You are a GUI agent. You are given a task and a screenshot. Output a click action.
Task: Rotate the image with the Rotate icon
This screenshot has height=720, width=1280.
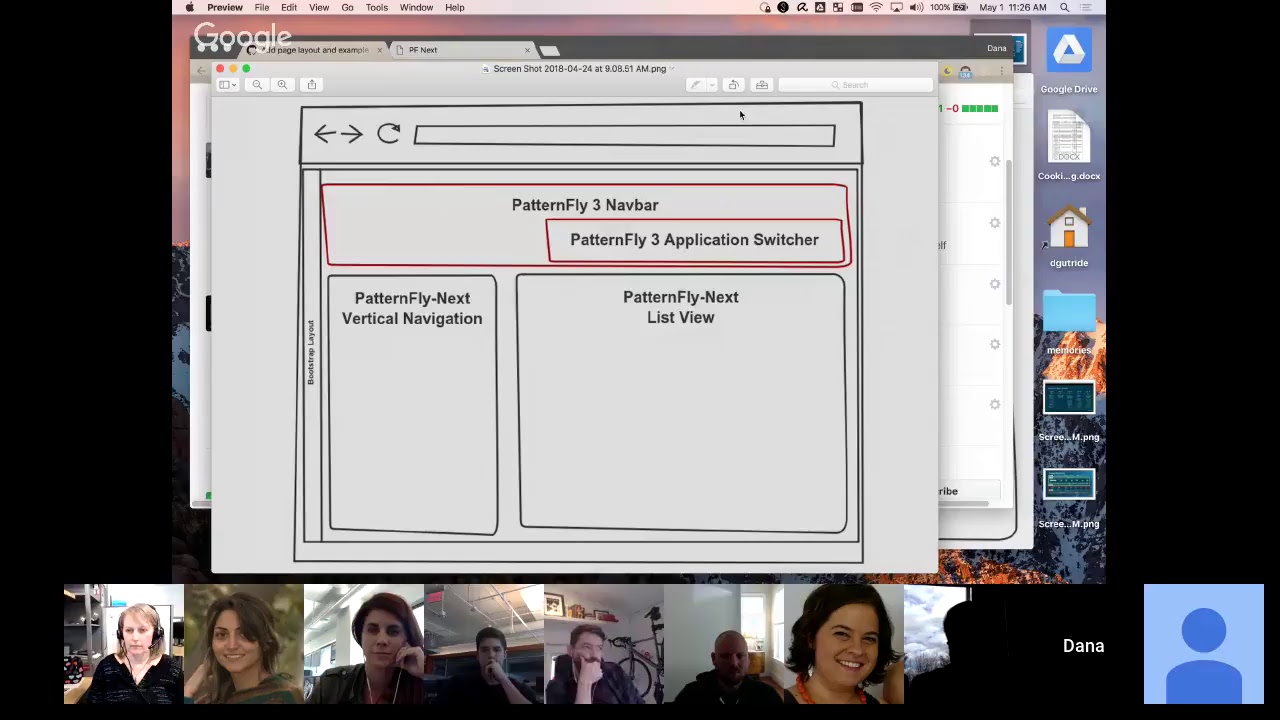pyautogui.click(x=733, y=85)
